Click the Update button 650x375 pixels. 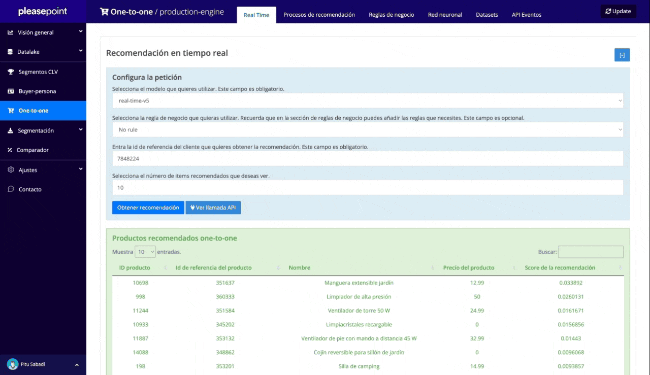pos(618,11)
